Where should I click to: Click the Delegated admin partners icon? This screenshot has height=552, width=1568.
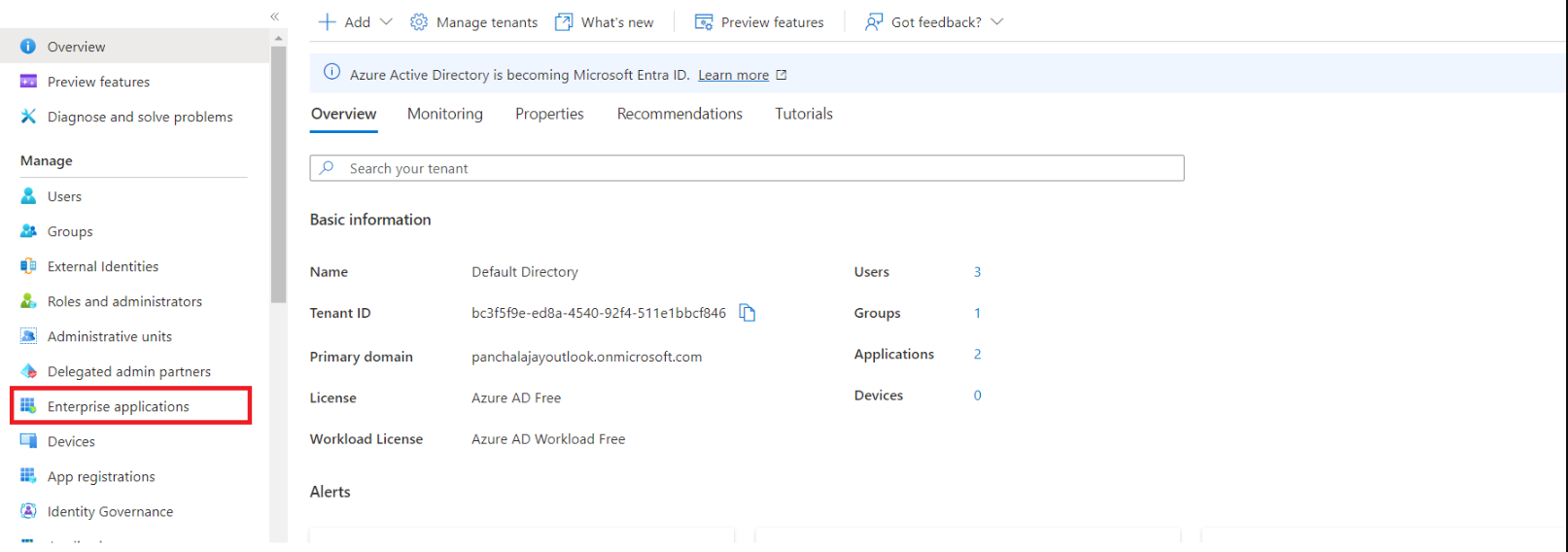point(28,371)
